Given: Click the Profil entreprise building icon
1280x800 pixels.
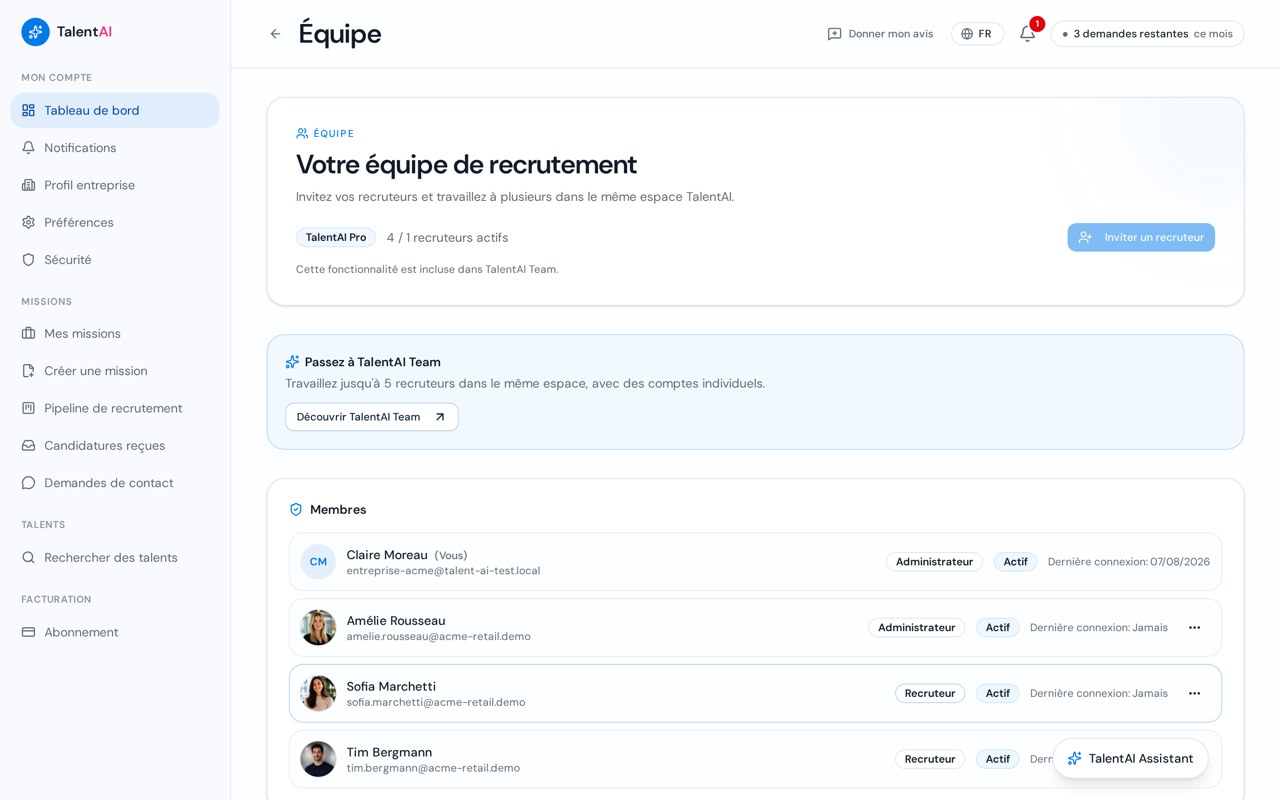Looking at the screenshot, I should click(x=28, y=185).
